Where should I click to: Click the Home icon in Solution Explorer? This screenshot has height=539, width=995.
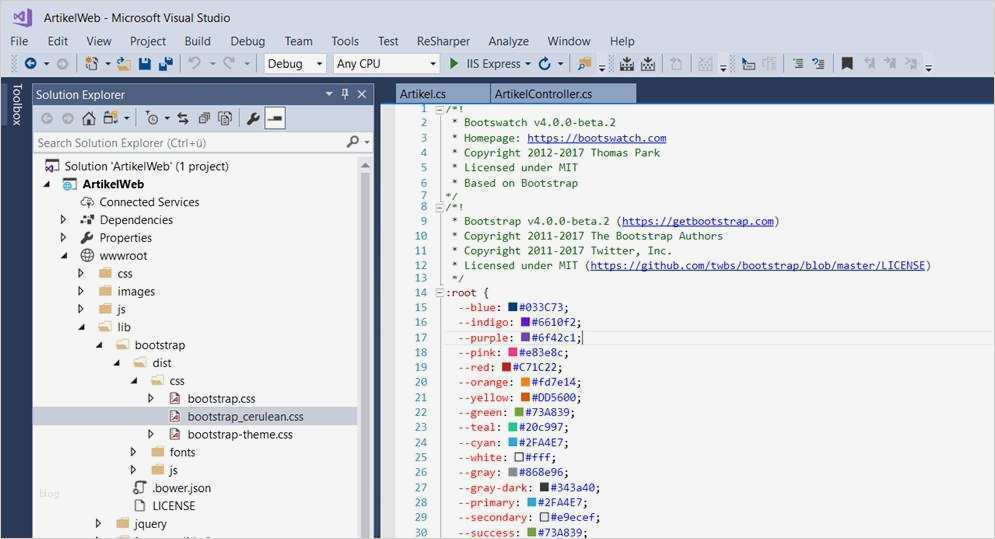[x=89, y=118]
